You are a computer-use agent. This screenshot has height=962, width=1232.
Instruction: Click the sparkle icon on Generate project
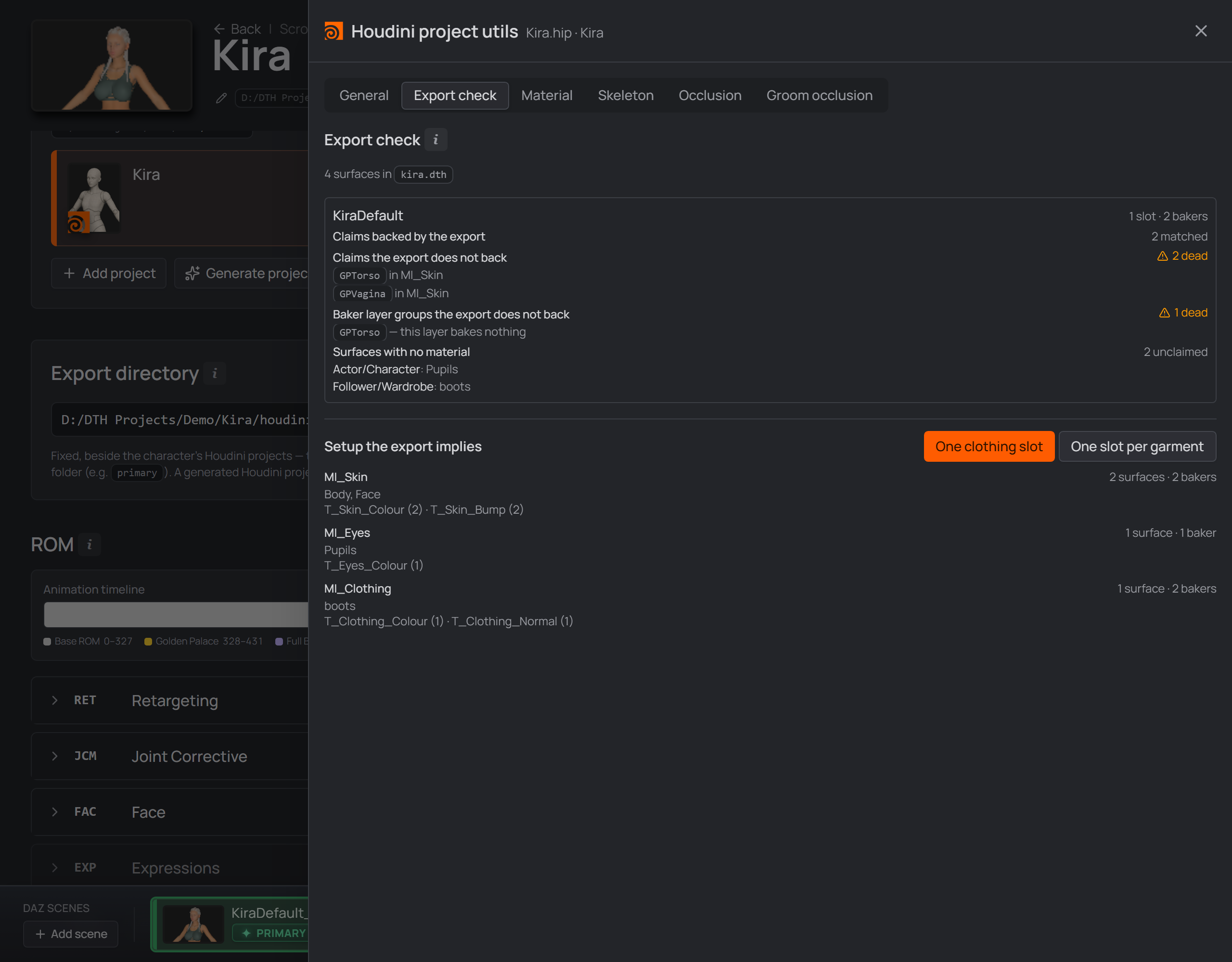tap(192, 274)
